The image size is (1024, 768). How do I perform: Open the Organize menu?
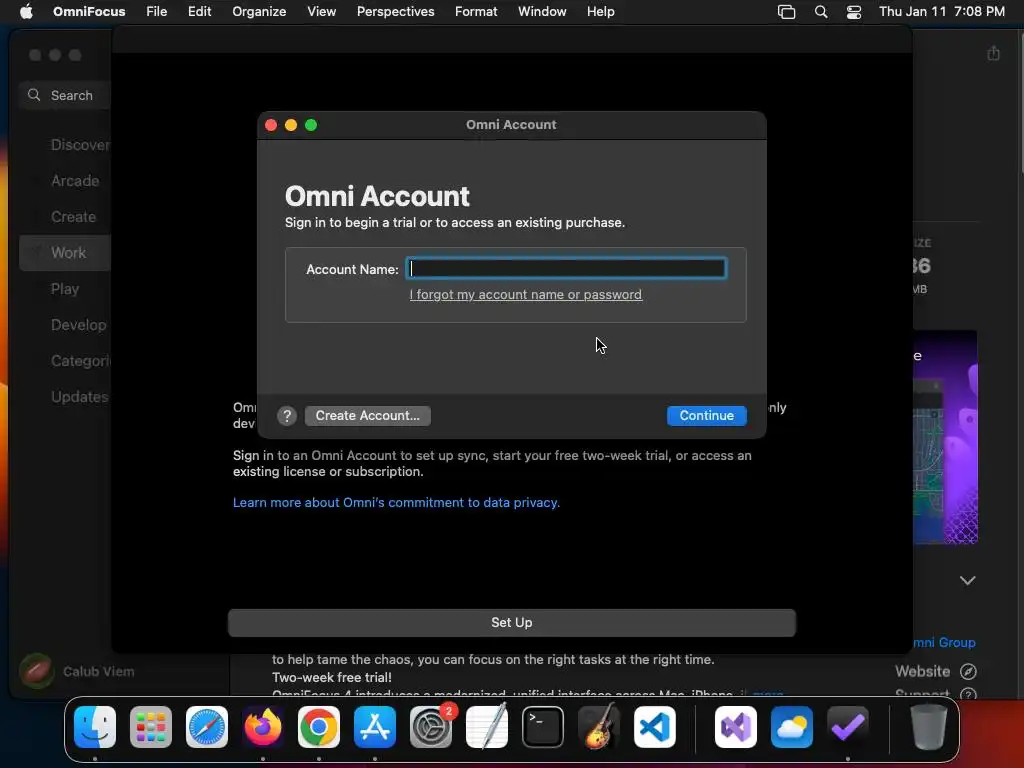click(259, 12)
